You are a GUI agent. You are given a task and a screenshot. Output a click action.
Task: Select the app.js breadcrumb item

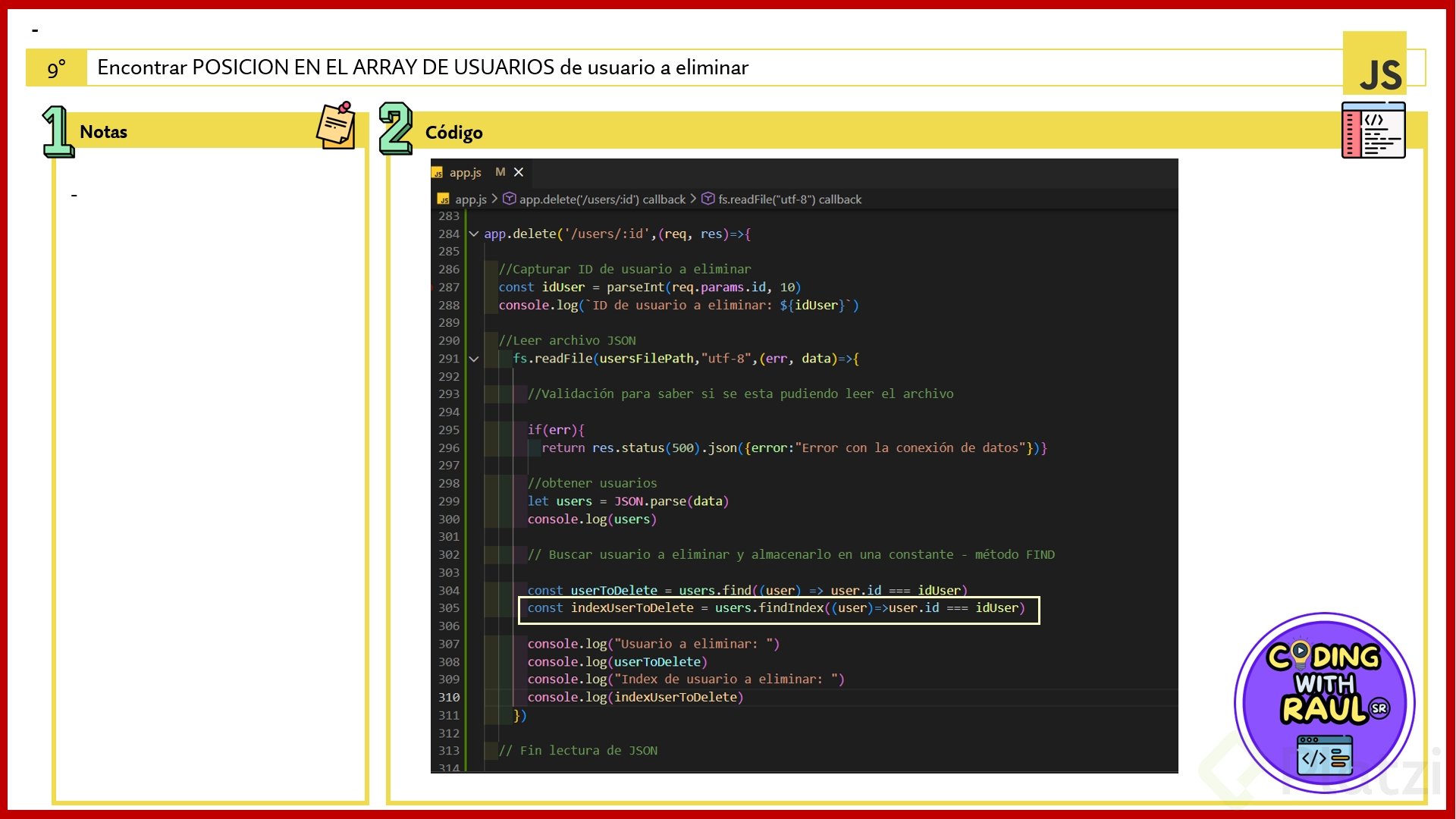[x=470, y=199]
